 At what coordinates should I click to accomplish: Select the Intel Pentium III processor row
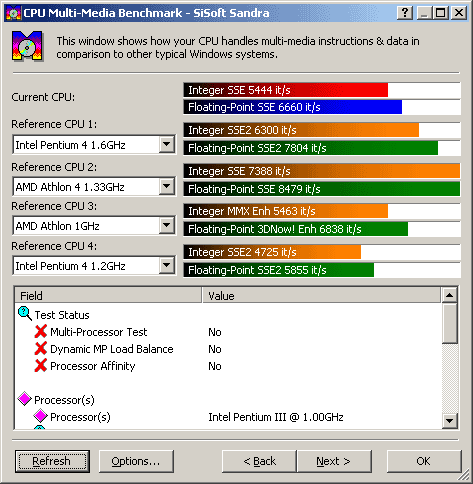pos(228,417)
